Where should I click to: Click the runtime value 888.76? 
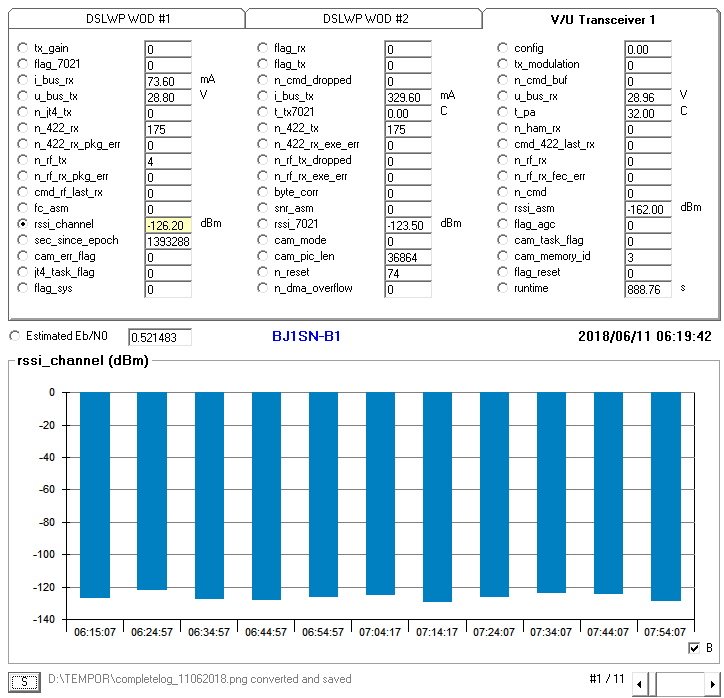648,289
